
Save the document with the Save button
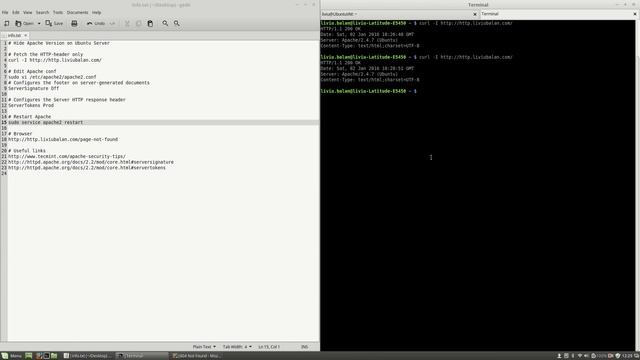coord(54,24)
